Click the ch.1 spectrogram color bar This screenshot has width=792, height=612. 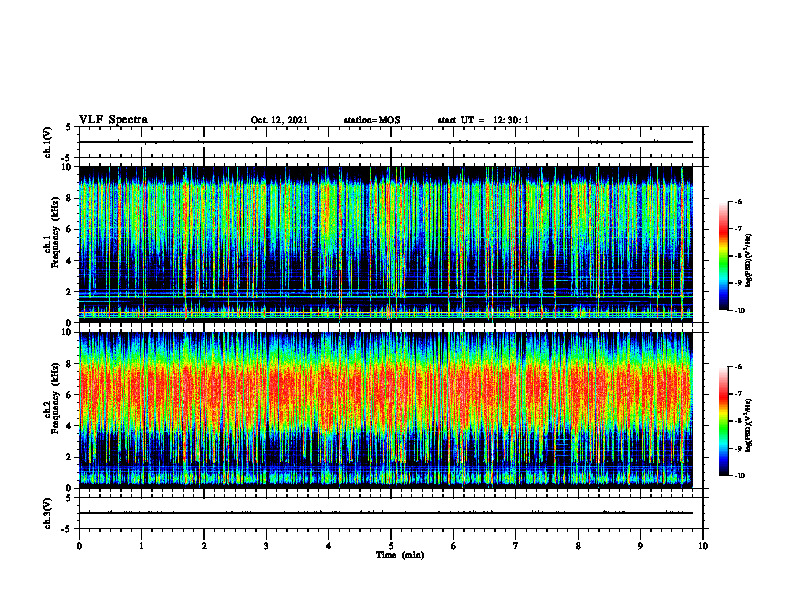click(724, 256)
